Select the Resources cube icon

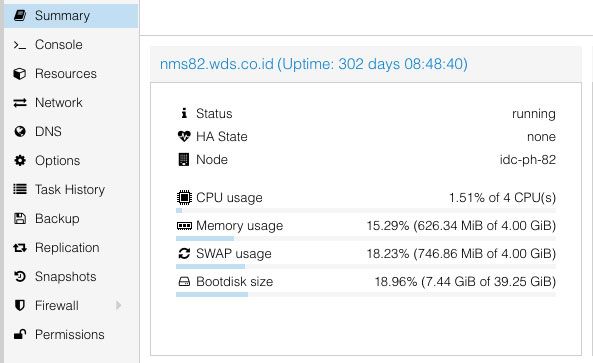[x=20, y=74]
